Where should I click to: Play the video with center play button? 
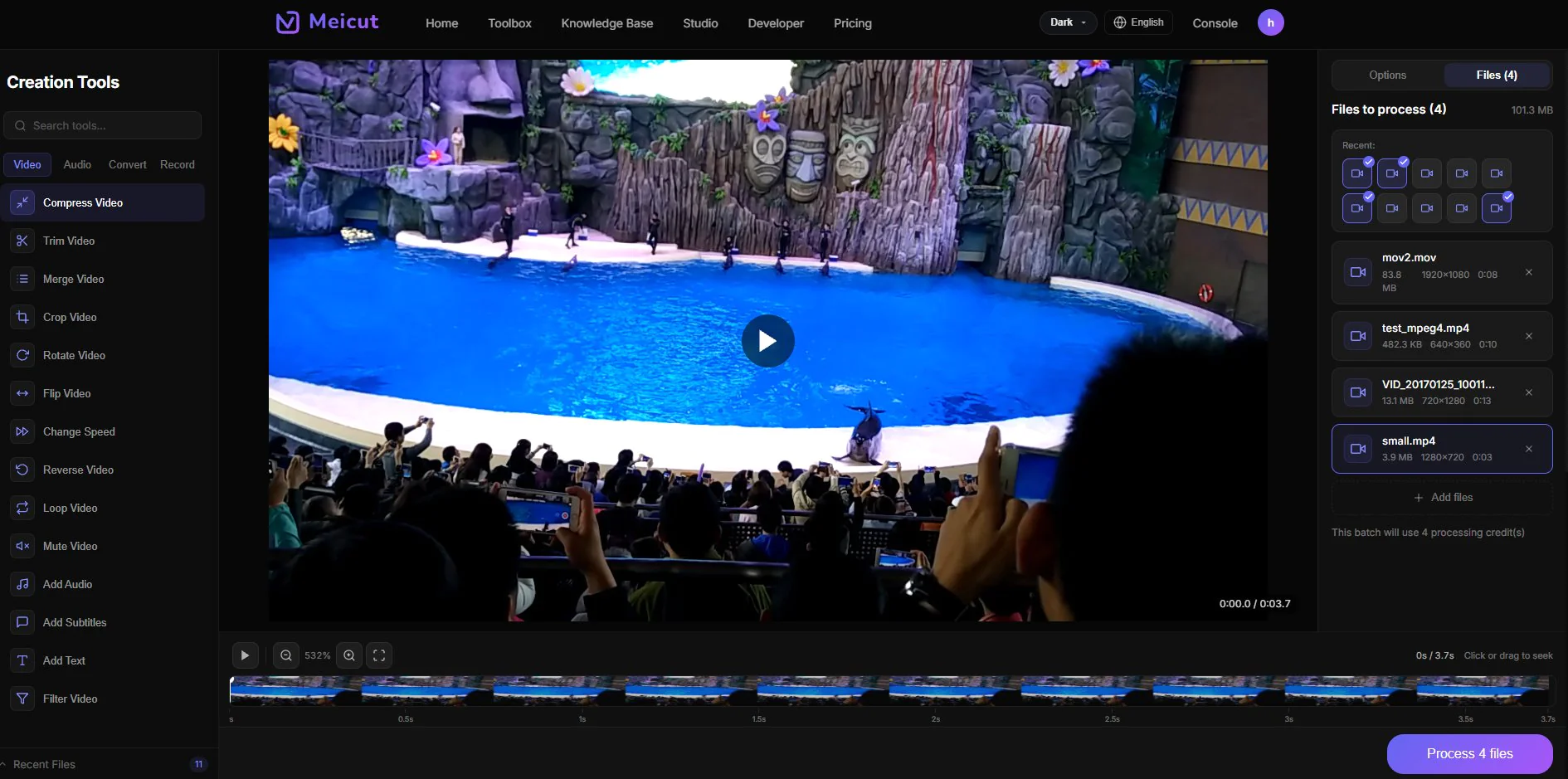pyautogui.click(x=768, y=341)
